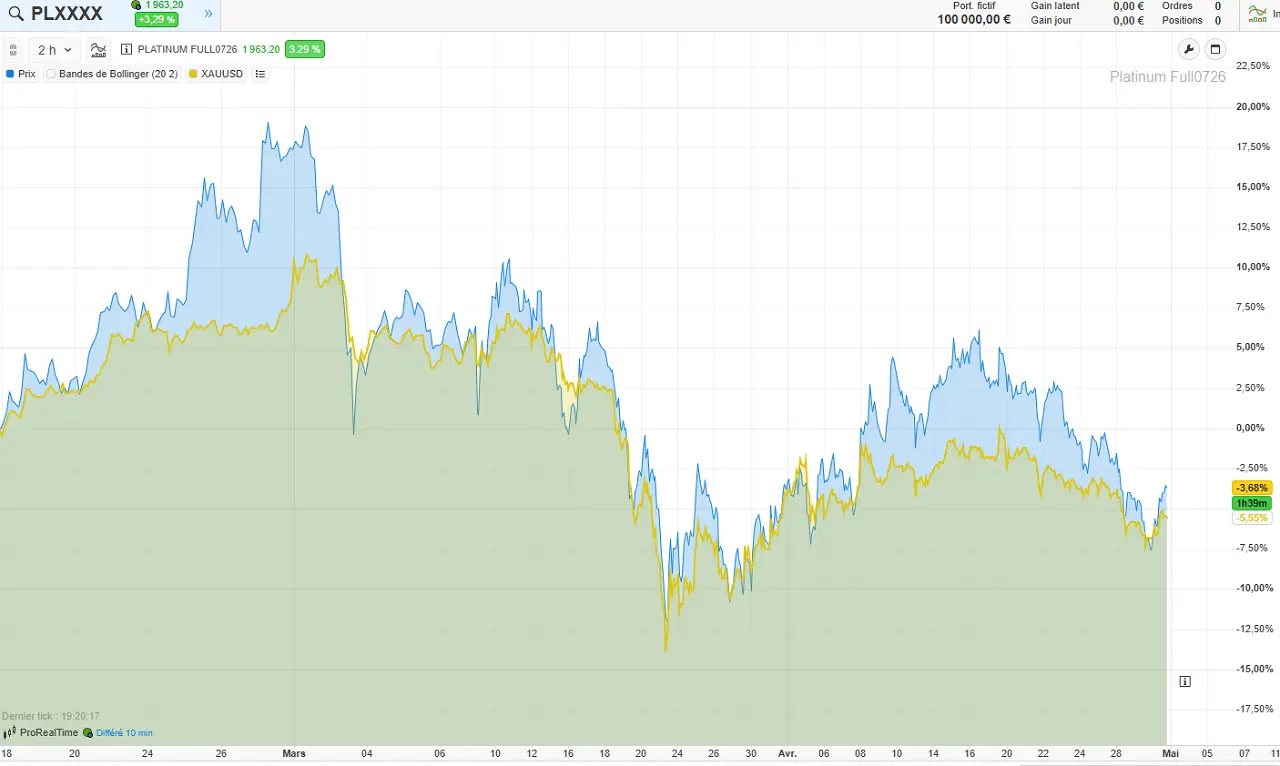The width and height of the screenshot is (1280, 766).
Task: Click the Mars label on time axis
Action: click(294, 753)
